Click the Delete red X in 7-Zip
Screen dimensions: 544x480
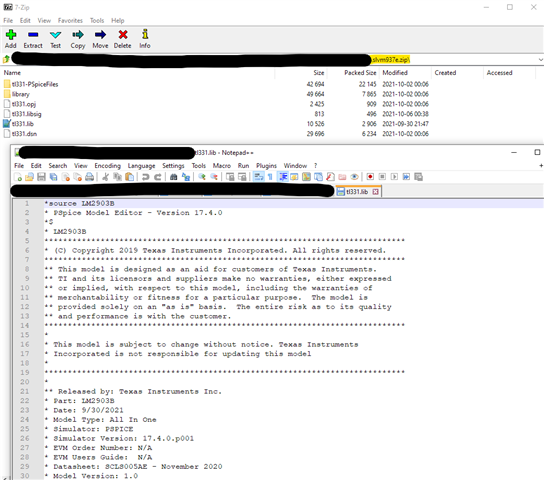122,39
